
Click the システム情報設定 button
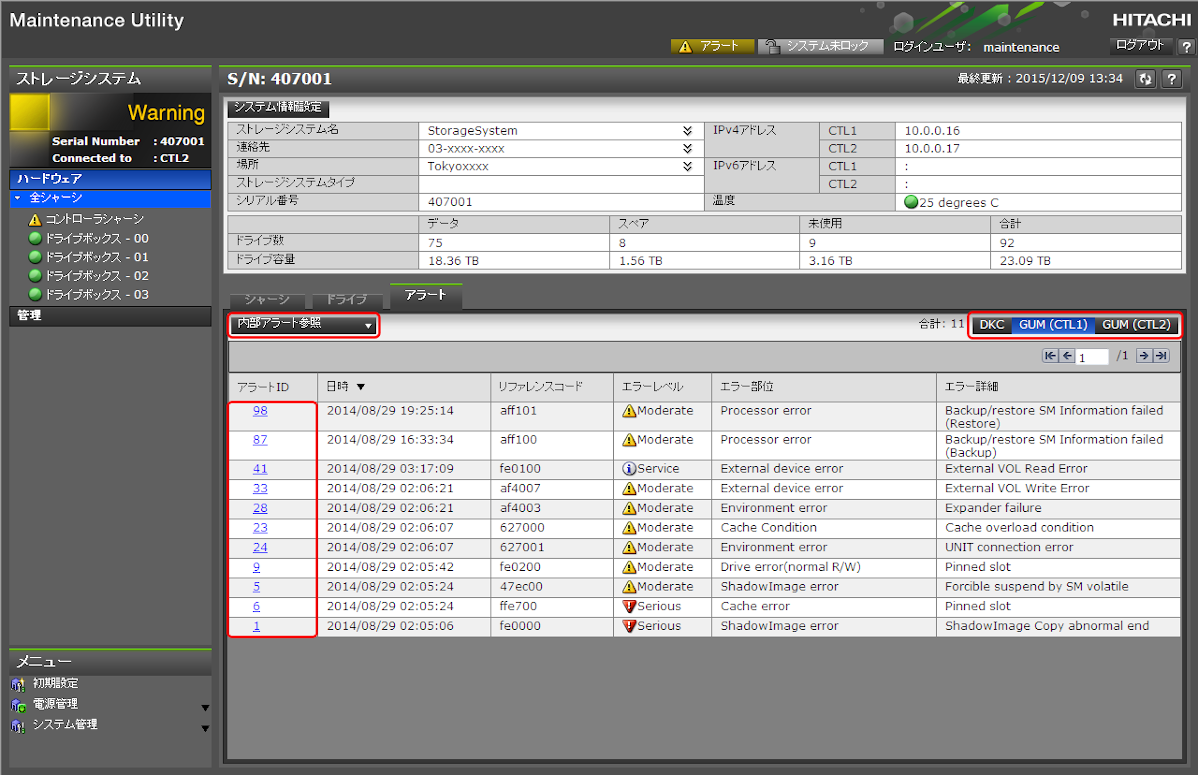pyautogui.click(x=278, y=107)
